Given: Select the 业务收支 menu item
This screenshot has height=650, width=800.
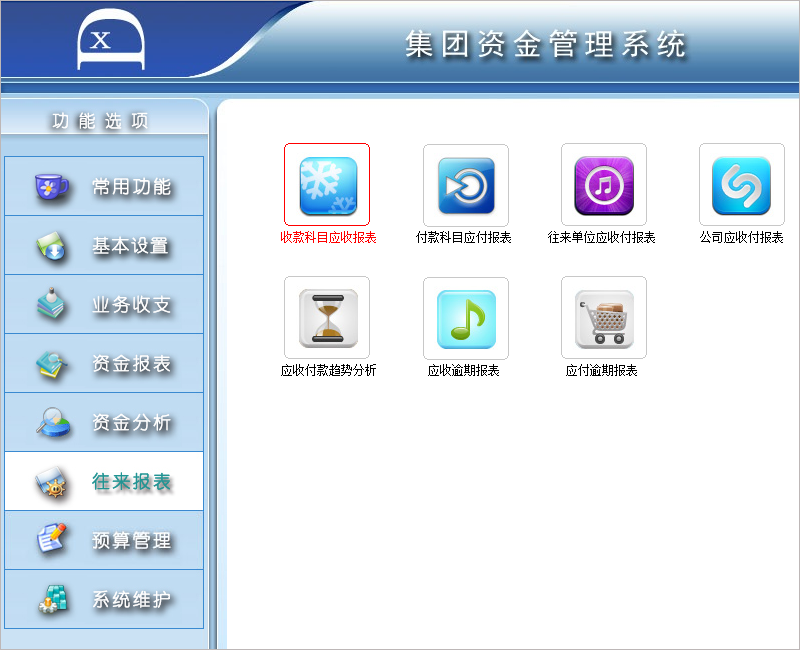Looking at the screenshot, I should [104, 304].
